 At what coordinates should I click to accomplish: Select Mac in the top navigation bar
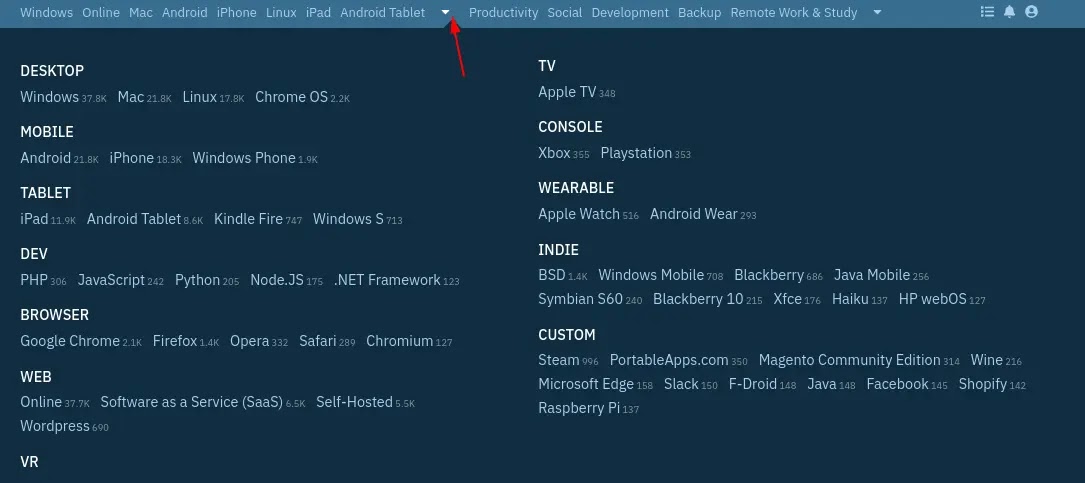pos(141,12)
